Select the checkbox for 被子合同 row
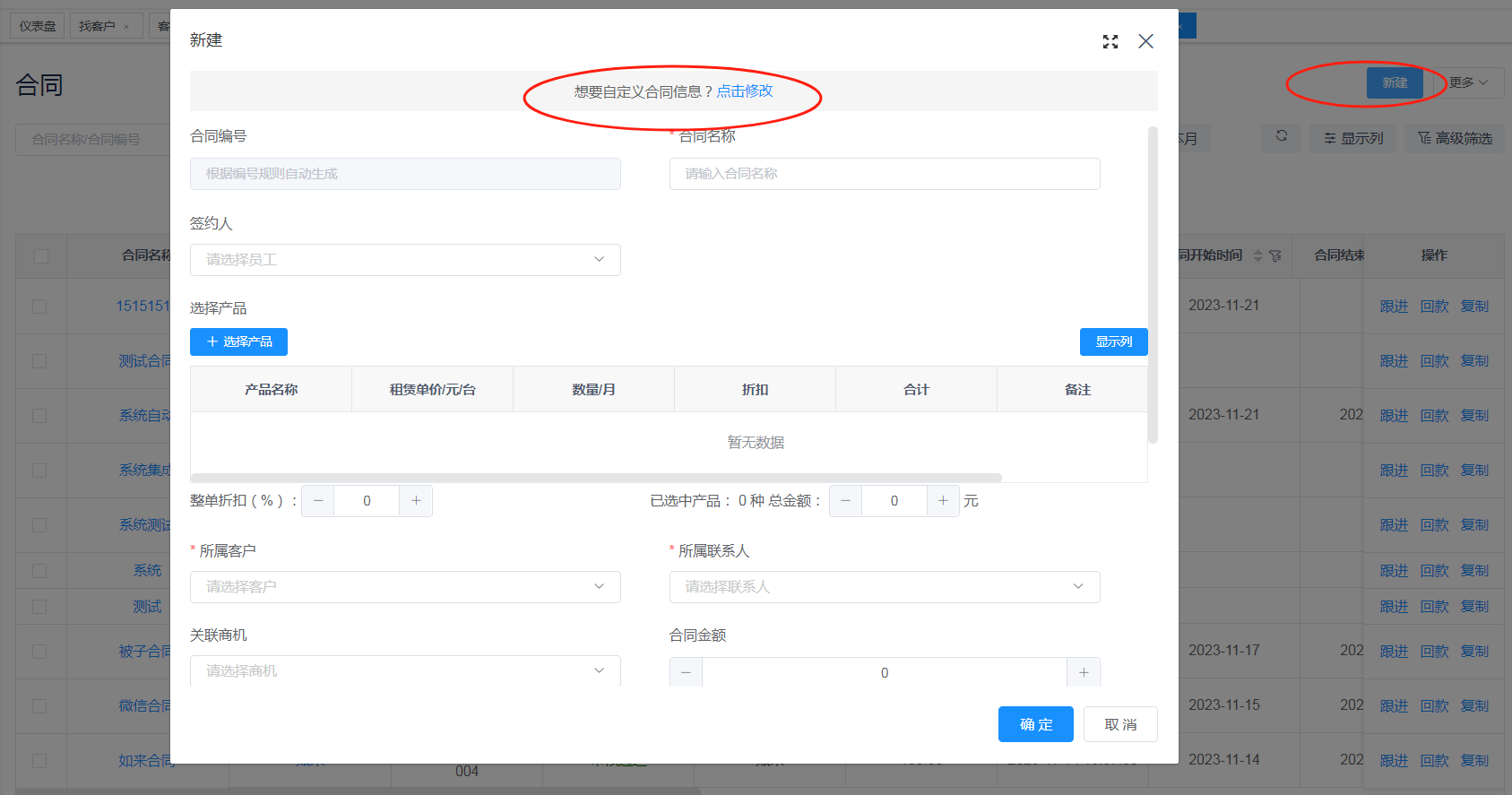The height and width of the screenshot is (795, 1512). [x=40, y=652]
